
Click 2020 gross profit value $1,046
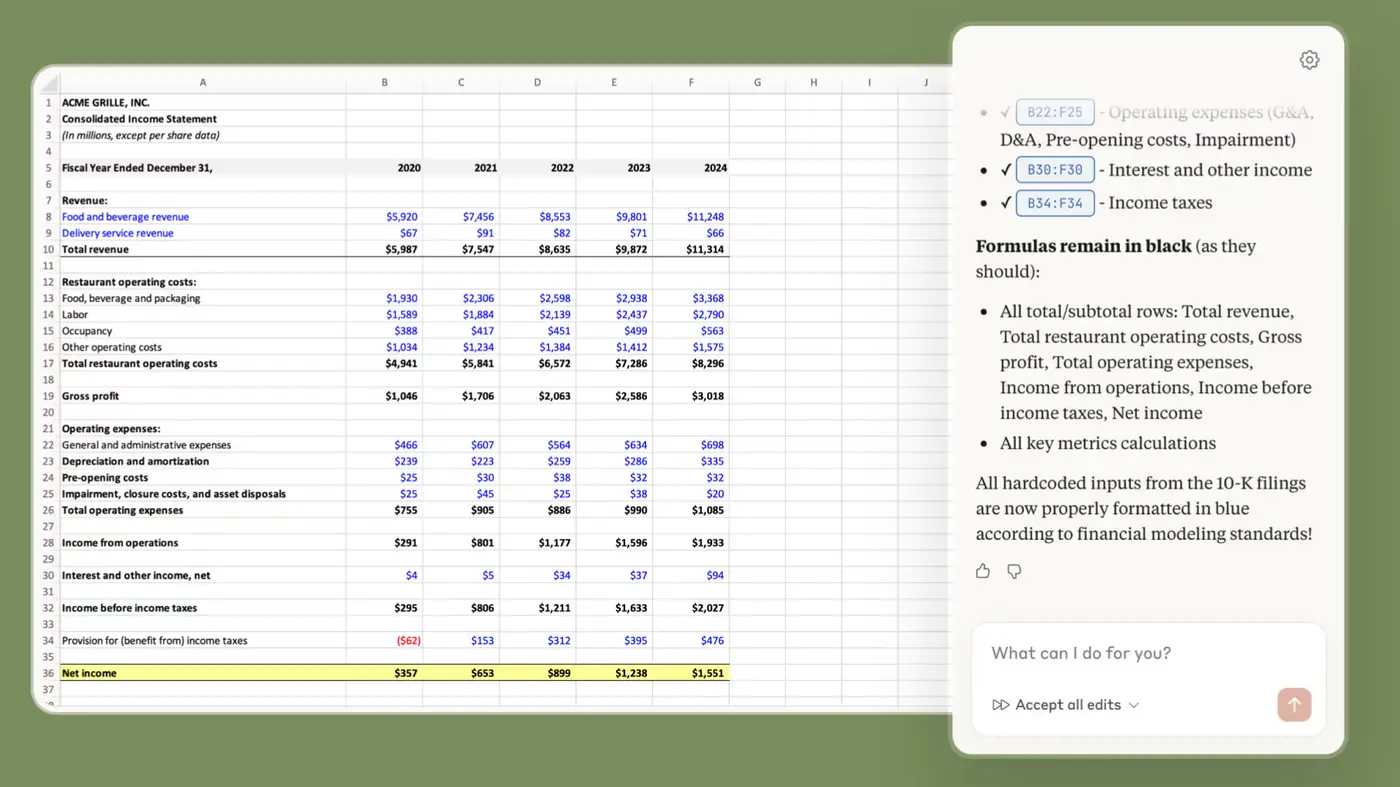[385, 396]
